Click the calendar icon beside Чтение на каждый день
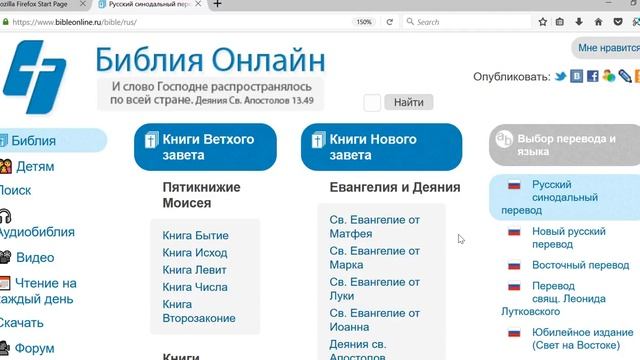 pyautogui.click(x=5, y=283)
